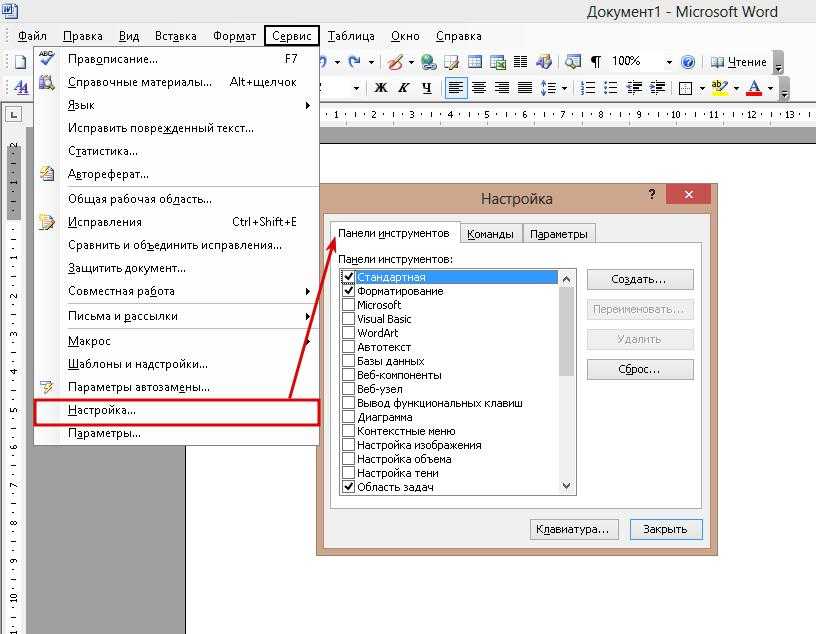Click the Columns icon
Image resolution: width=816 pixels, height=634 pixels.
point(520,62)
